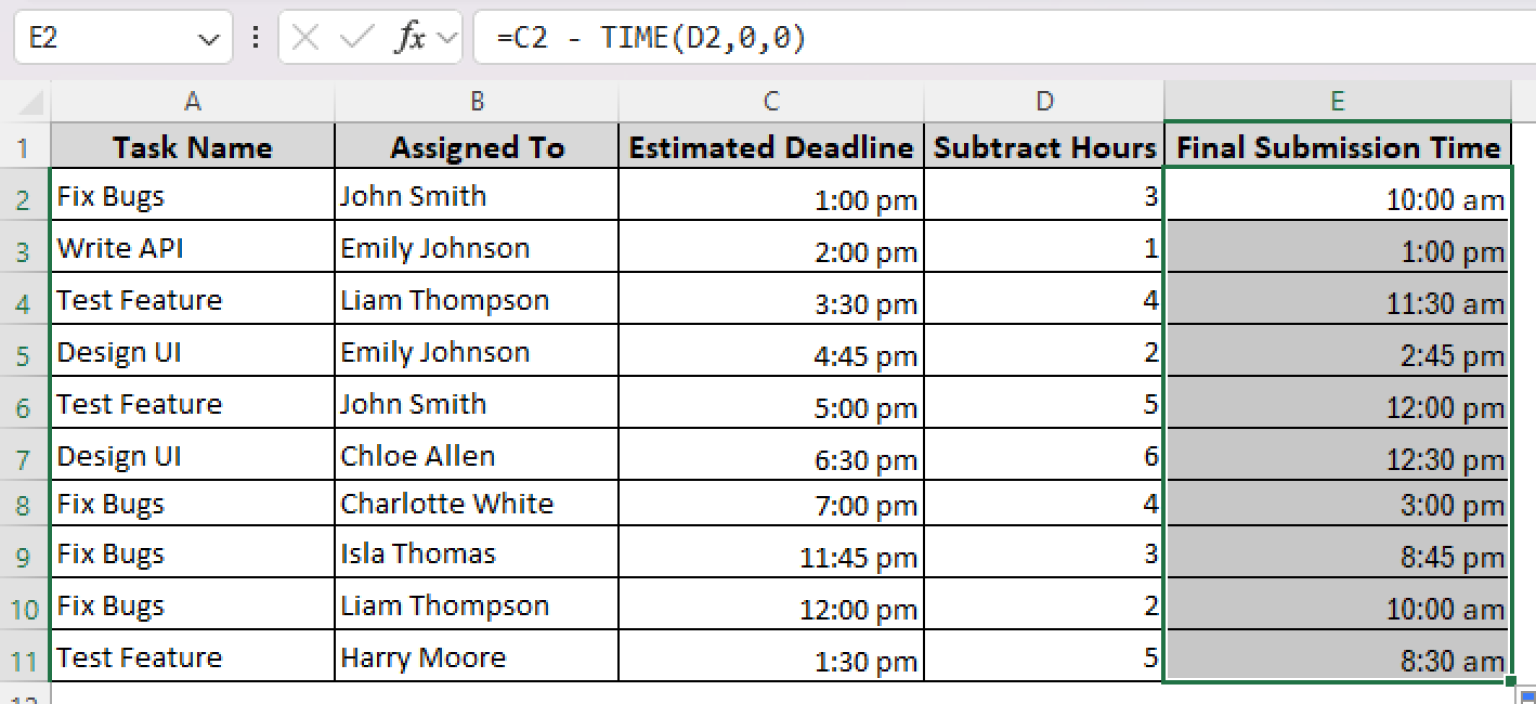Select row 11 by its row number
The height and width of the screenshot is (704, 1536).
(24, 657)
